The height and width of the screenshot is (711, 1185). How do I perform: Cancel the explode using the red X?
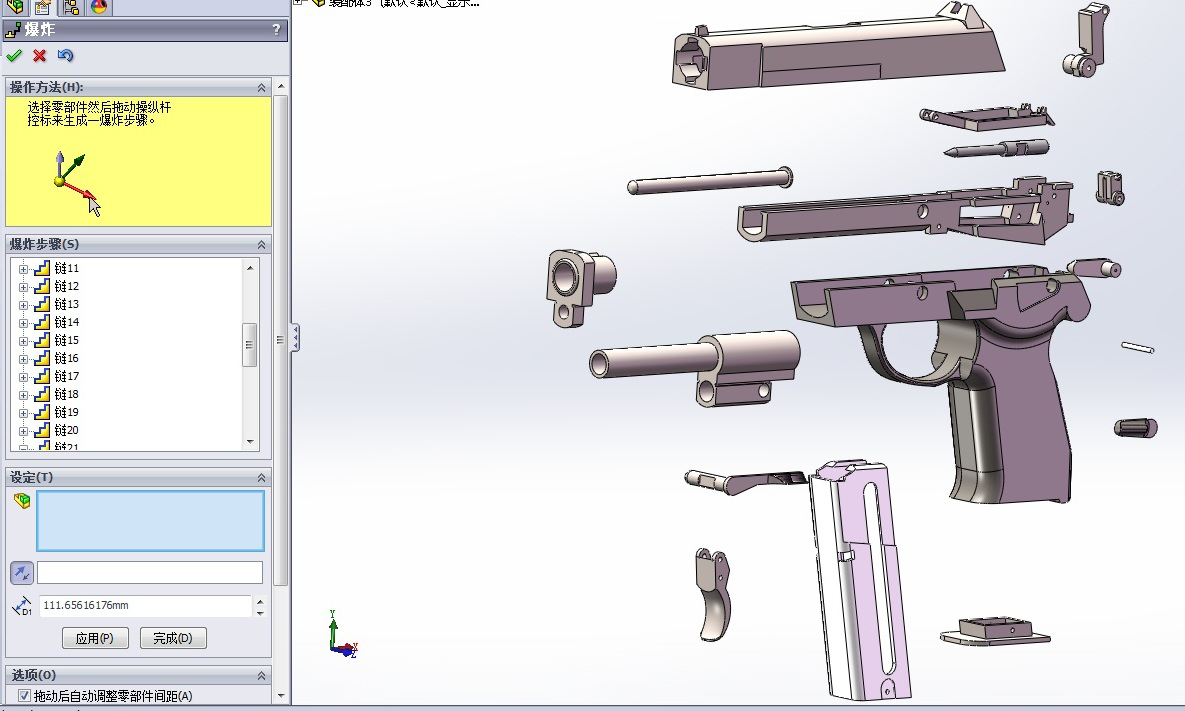(x=40, y=56)
